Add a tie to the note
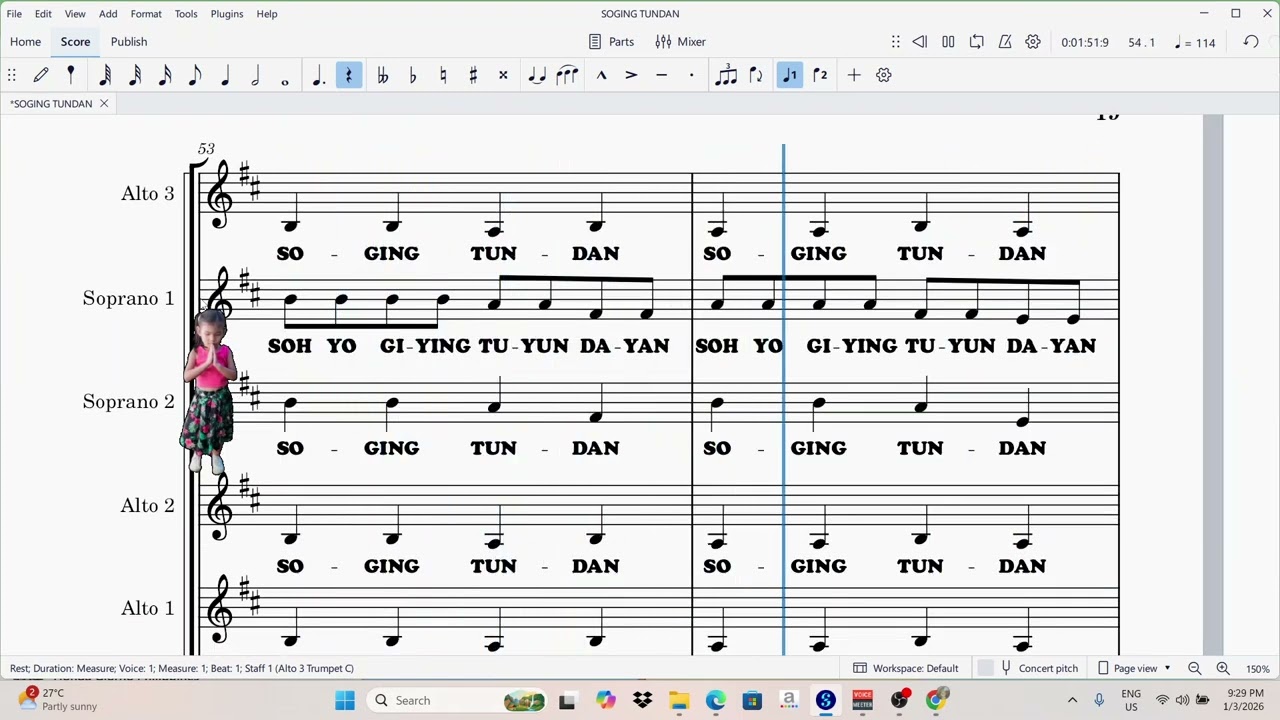This screenshot has width=1280, height=720. pyautogui.click(x=537, y=75)
